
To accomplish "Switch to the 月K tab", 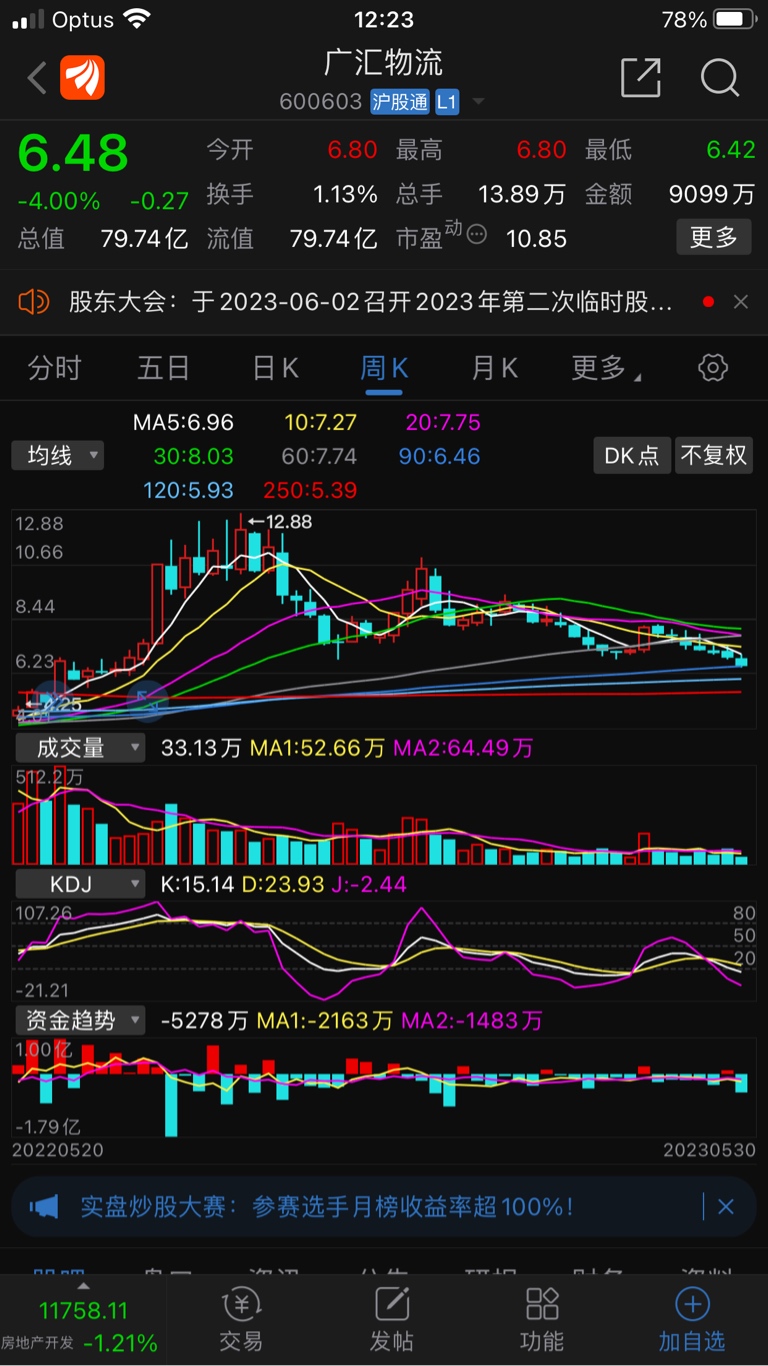I will pos(494,368).
